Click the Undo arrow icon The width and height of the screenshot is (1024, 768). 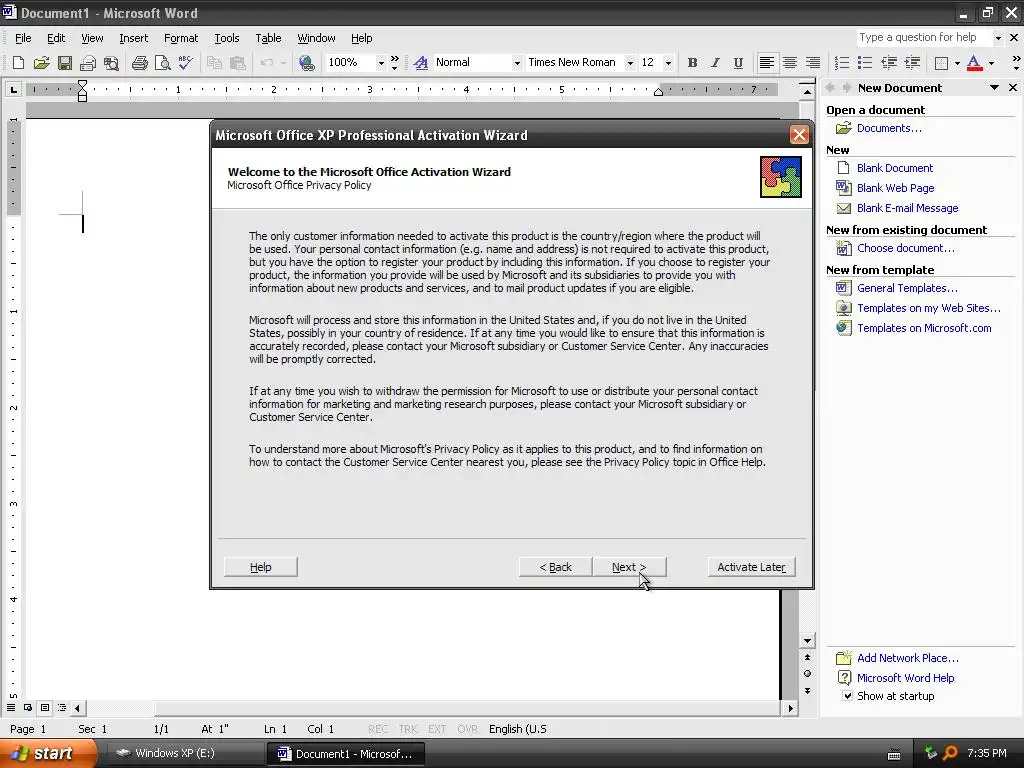pyautogui.click(x=266, y=63)
